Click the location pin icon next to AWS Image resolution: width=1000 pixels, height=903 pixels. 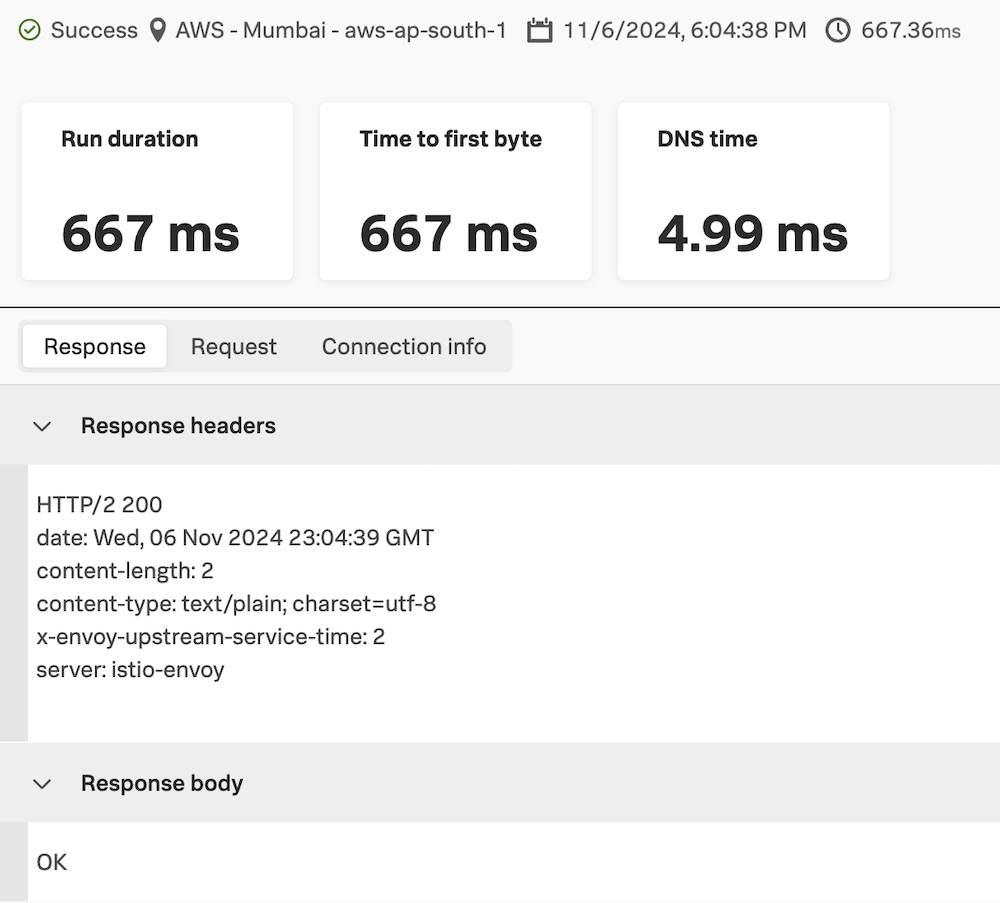click(157, 30)
